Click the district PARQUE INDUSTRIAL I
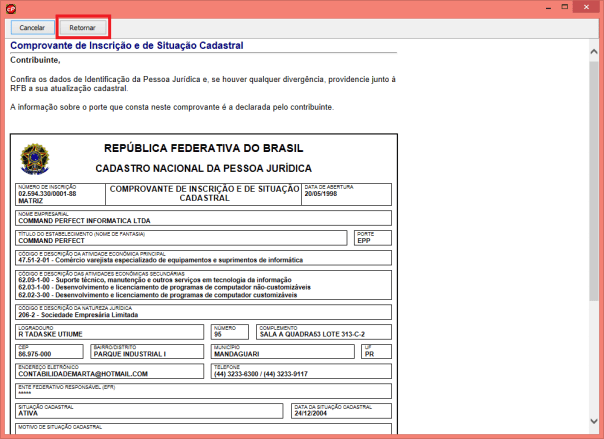 tap(130, 354)
